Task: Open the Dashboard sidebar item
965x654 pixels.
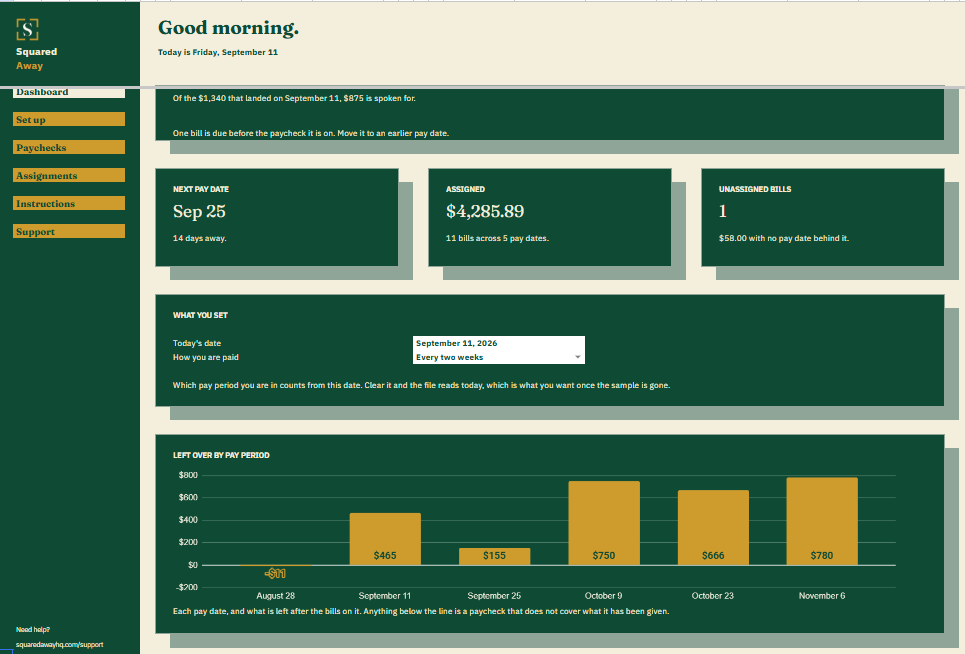Action: point(68,92)
